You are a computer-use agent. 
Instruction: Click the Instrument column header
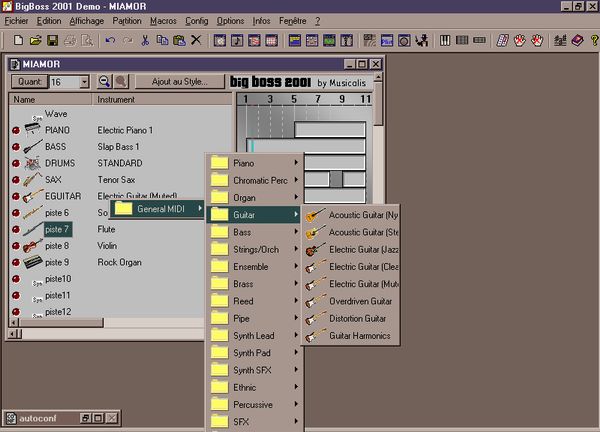tap(162, 99)
